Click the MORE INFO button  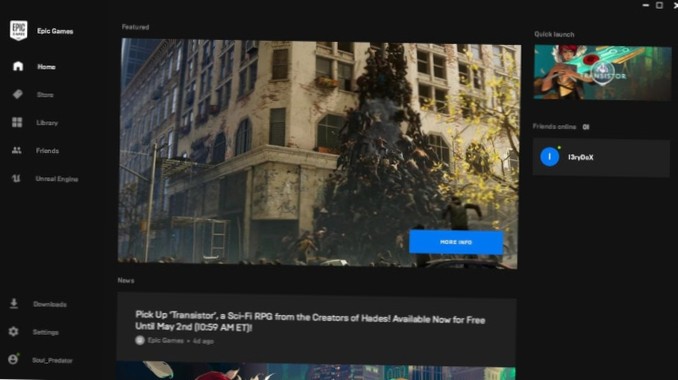pos(456,242)
